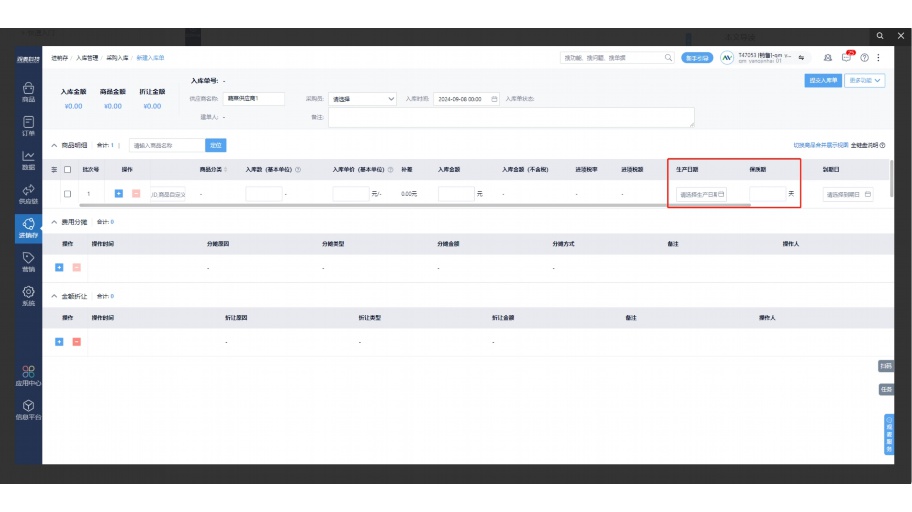Remove the row in 费用分摊 section

(76, 267)
